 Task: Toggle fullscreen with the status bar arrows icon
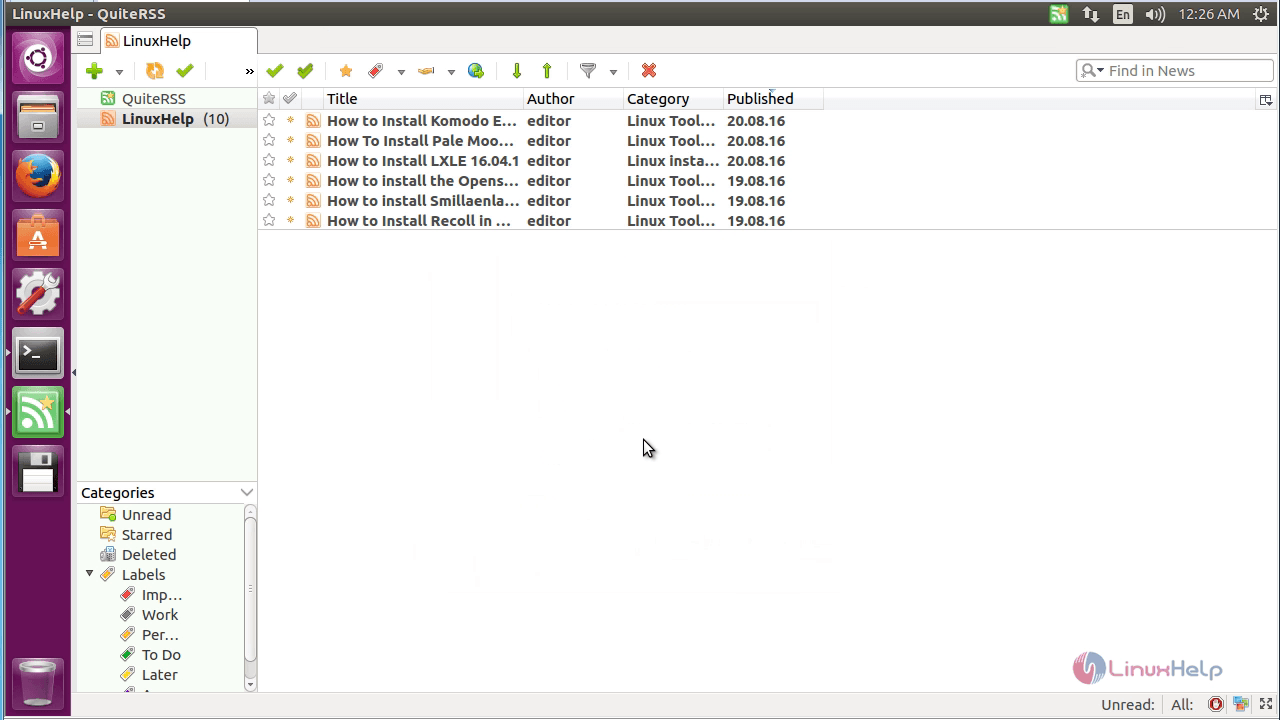click(x=1265, y=704)
